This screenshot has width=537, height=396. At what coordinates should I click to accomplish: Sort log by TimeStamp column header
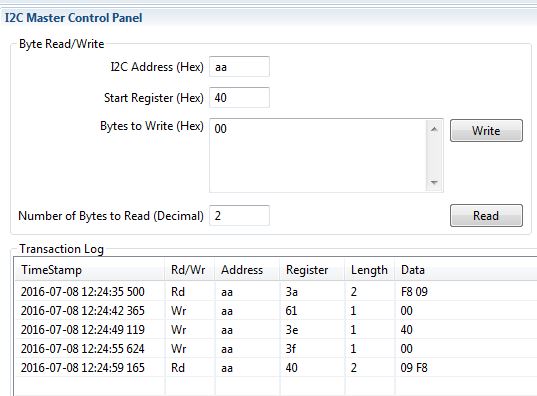90,270
